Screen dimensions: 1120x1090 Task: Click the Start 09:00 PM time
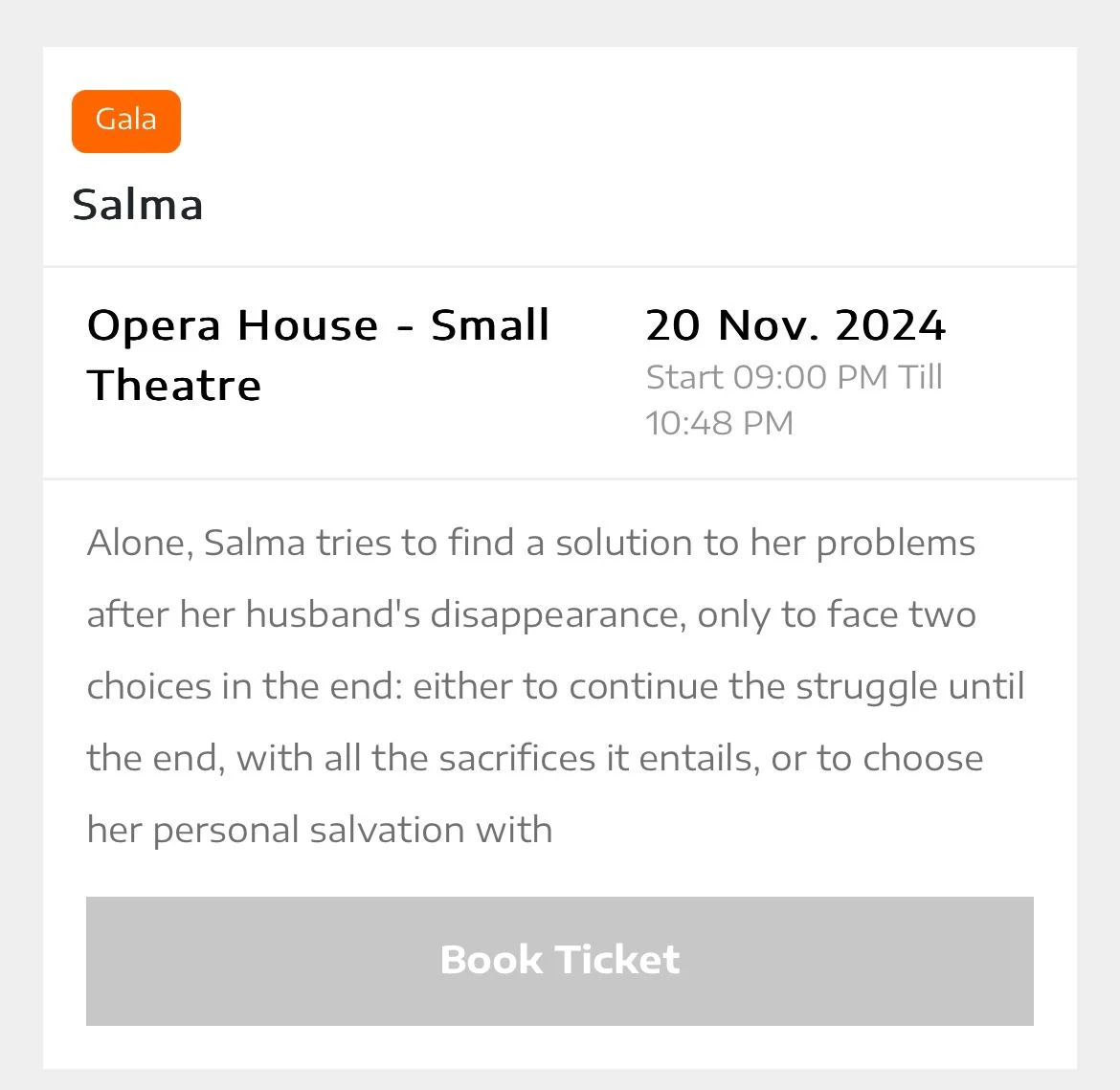pos(768,377)
